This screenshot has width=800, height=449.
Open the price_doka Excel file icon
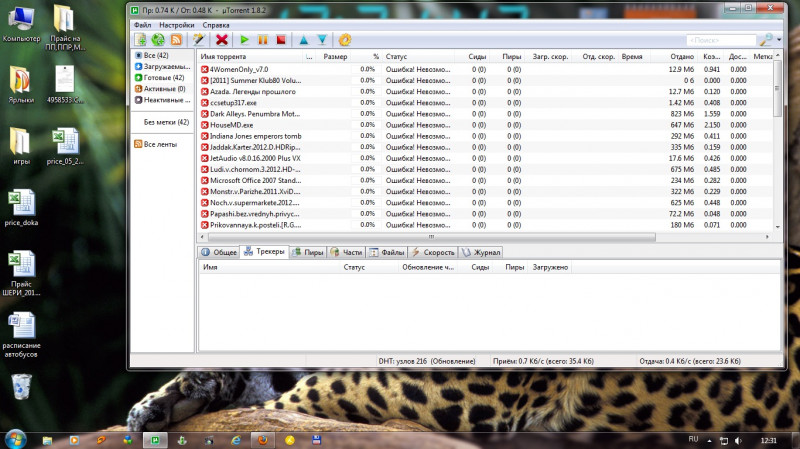coord(21,208)
